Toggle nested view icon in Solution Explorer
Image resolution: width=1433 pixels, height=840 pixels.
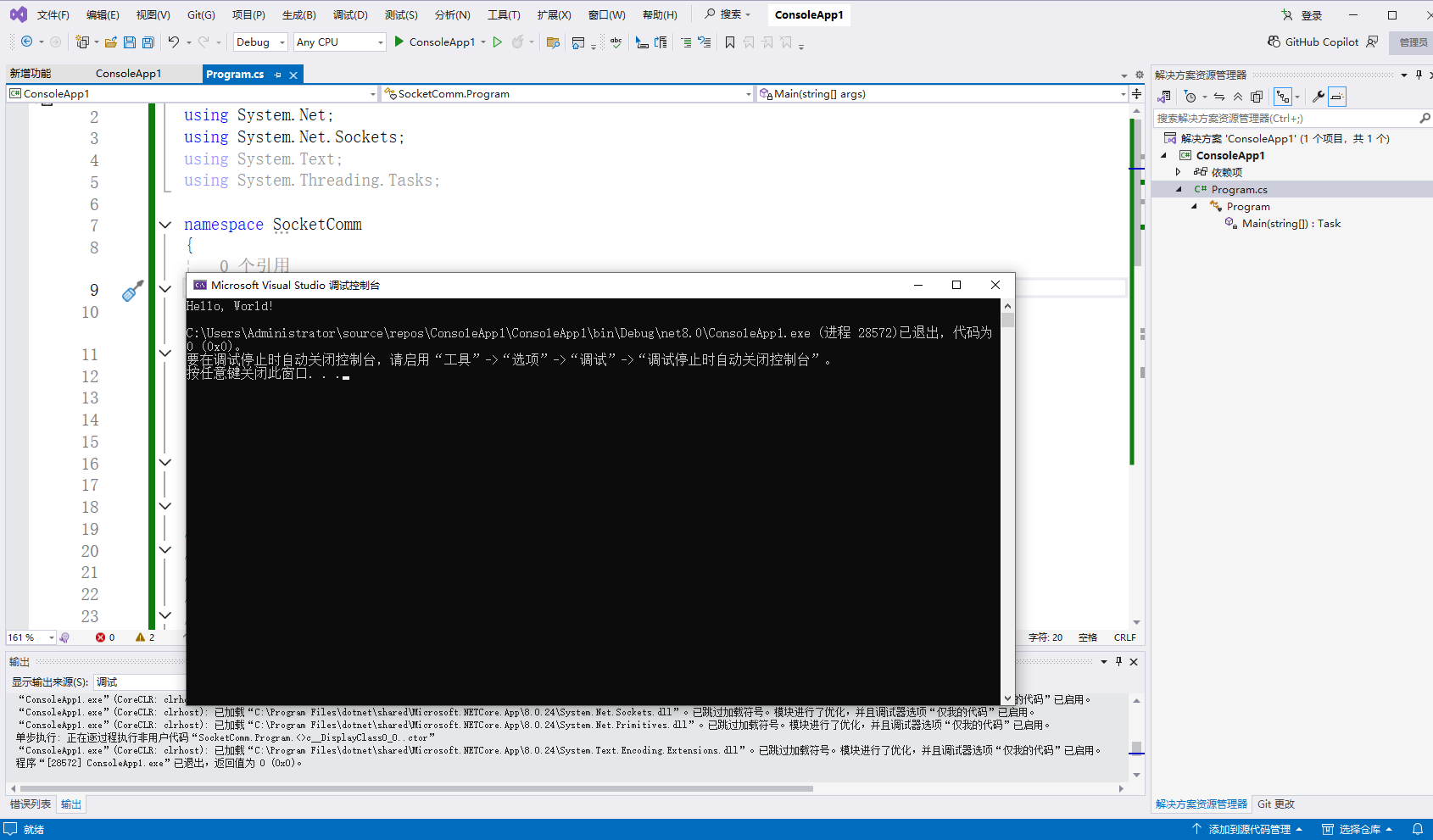pyautogui.click(x=1283, y=97)
